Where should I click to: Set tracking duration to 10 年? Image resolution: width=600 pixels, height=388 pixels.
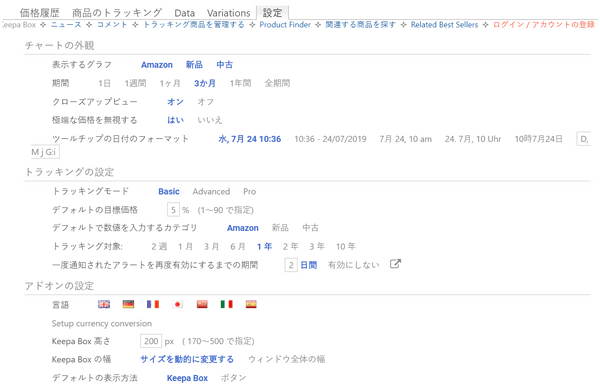[x=346, y=246]
